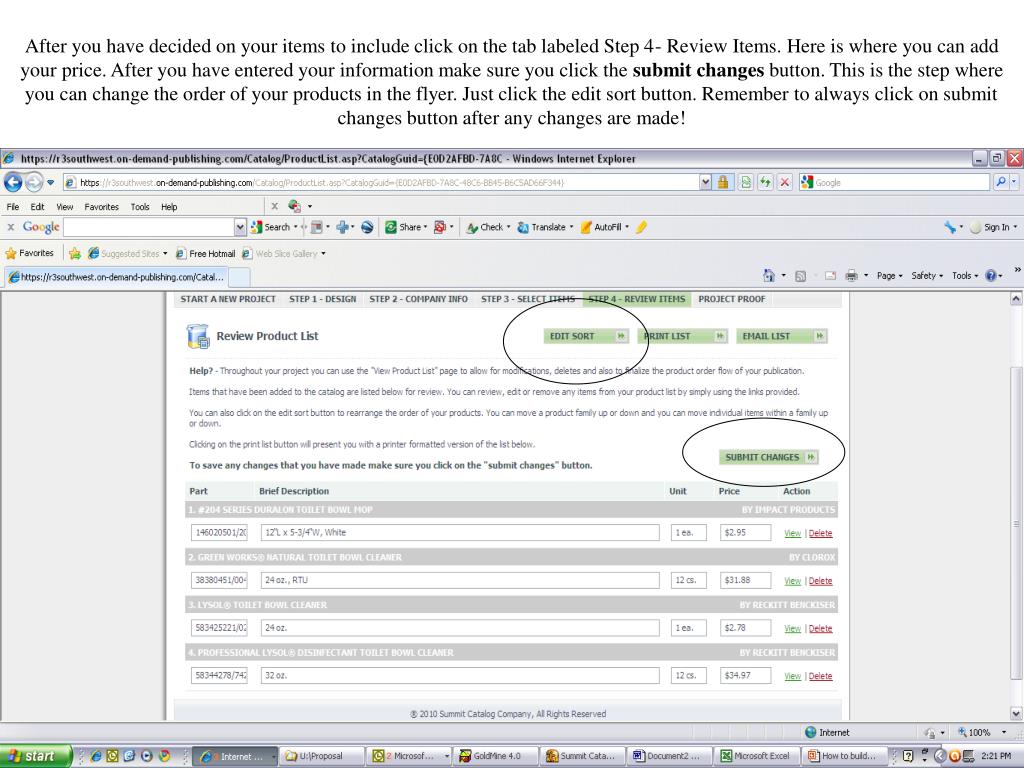The image size is (1024, 768).
Task: Switch to Microsoft Excel on the taskbar
Action: tap(756, 756)
